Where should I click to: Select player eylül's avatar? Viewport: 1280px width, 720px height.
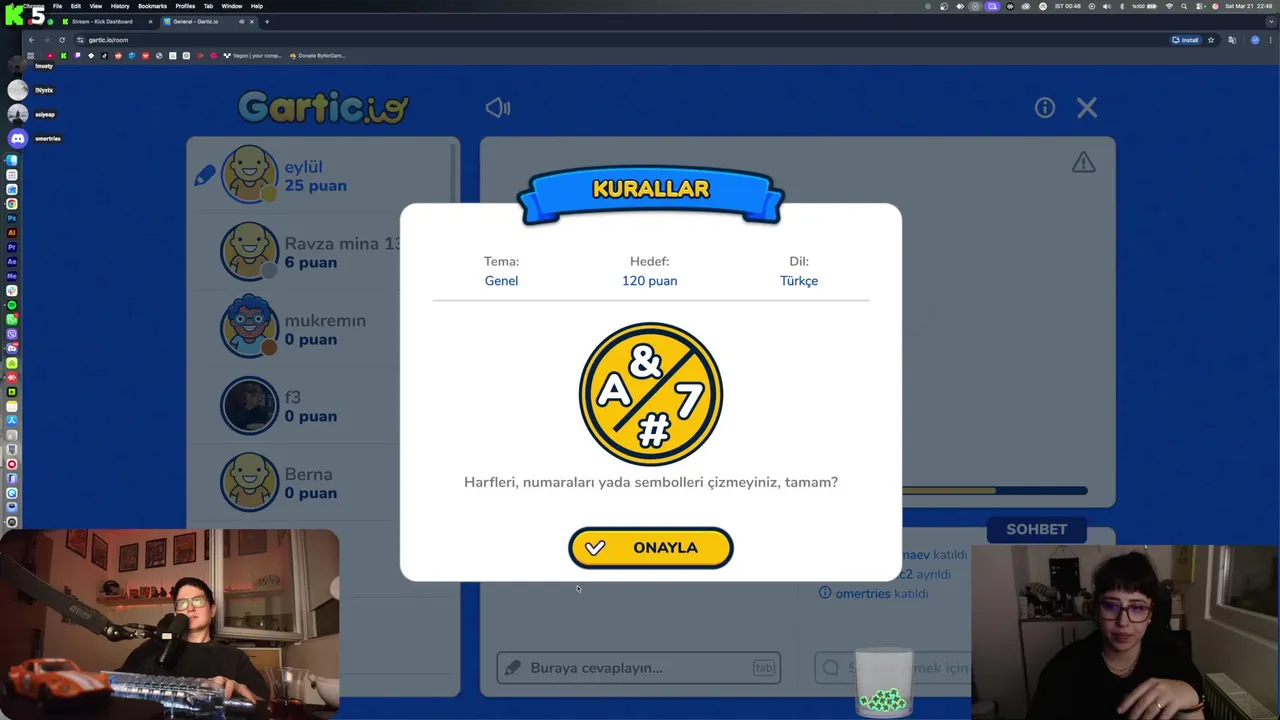[249, 174]
